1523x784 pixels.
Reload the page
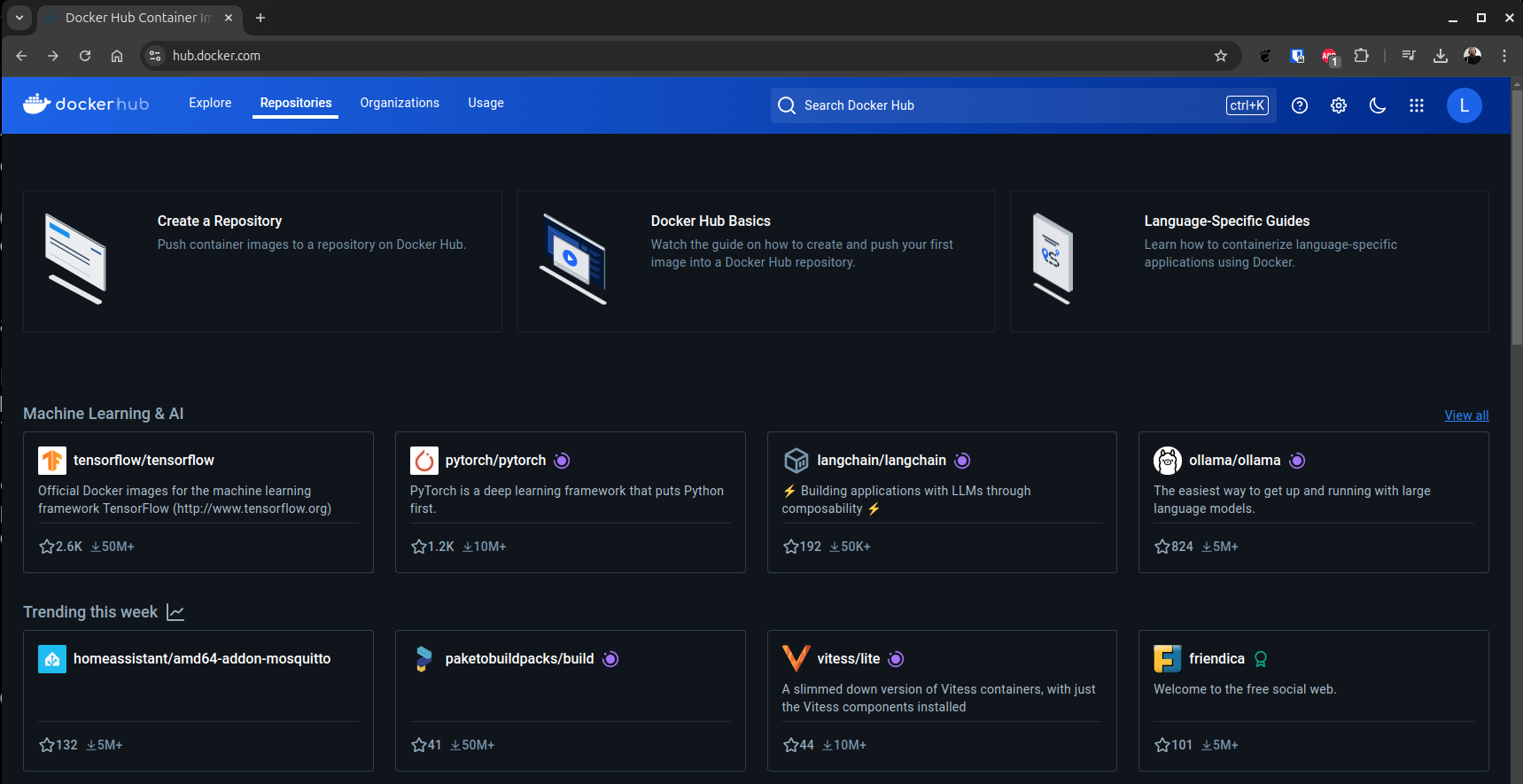point(85,56)
